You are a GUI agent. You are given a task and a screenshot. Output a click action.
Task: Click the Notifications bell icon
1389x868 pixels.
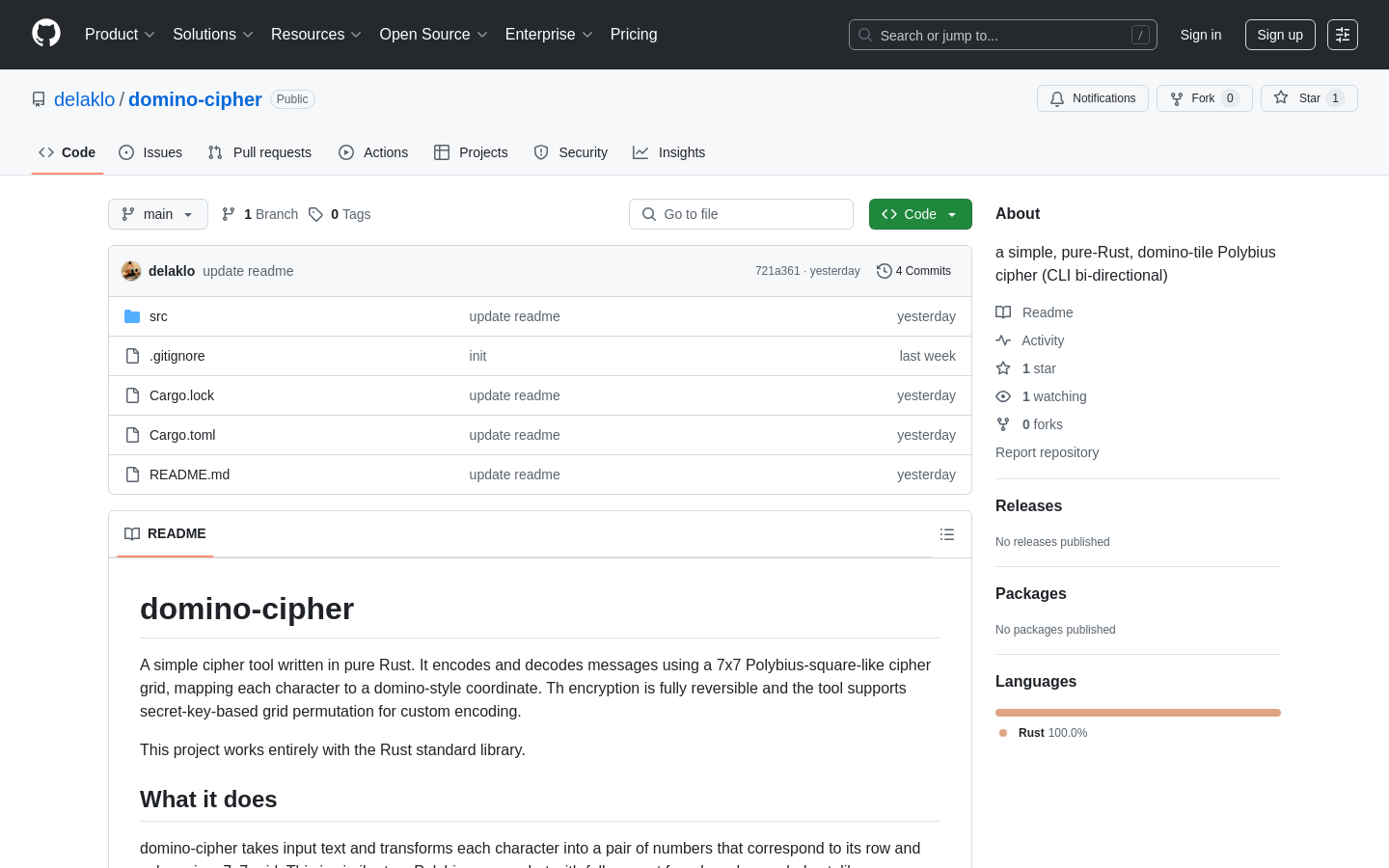[1057, 98]
